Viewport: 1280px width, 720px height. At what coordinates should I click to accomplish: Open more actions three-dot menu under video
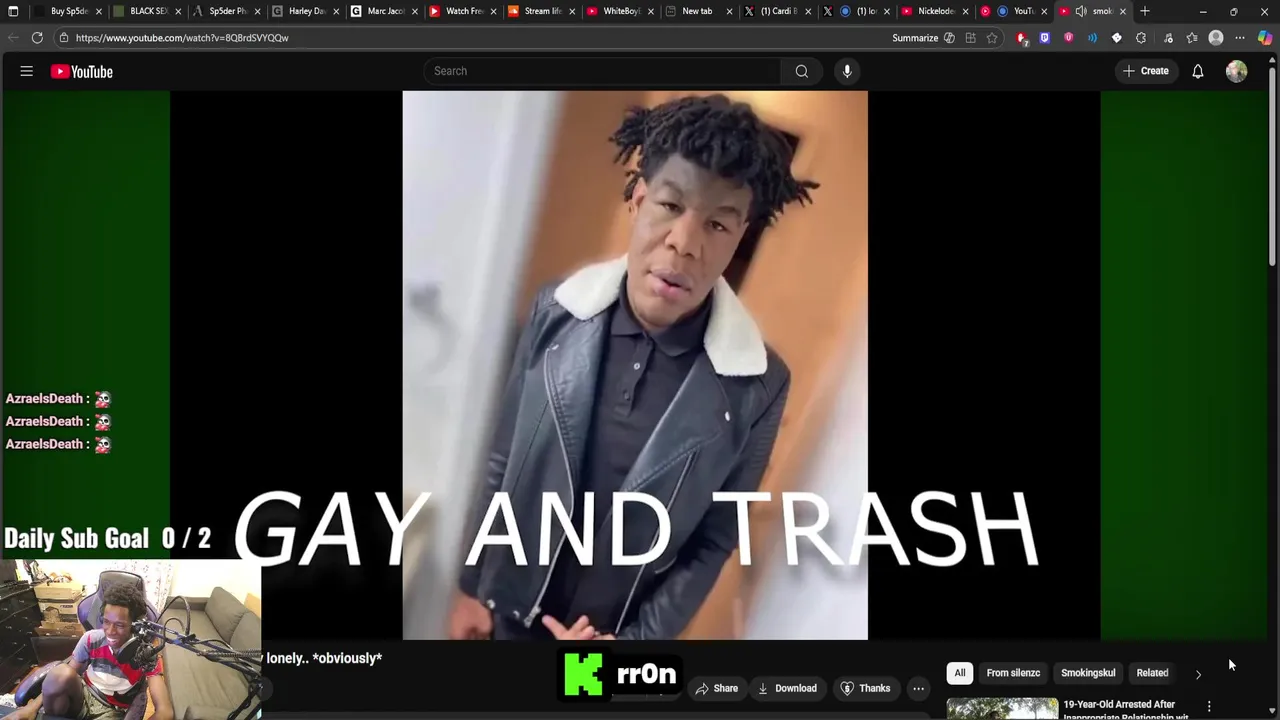918,688
